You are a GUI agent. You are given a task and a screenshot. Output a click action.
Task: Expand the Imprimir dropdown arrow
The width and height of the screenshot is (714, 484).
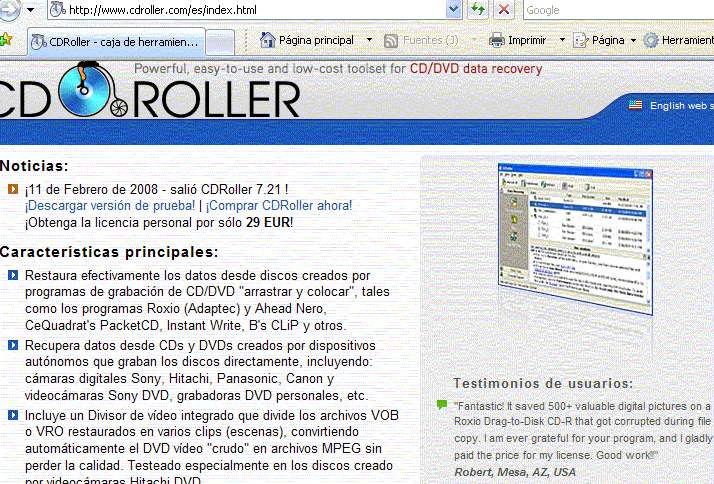pyautogui.click(x=562, y=40)
